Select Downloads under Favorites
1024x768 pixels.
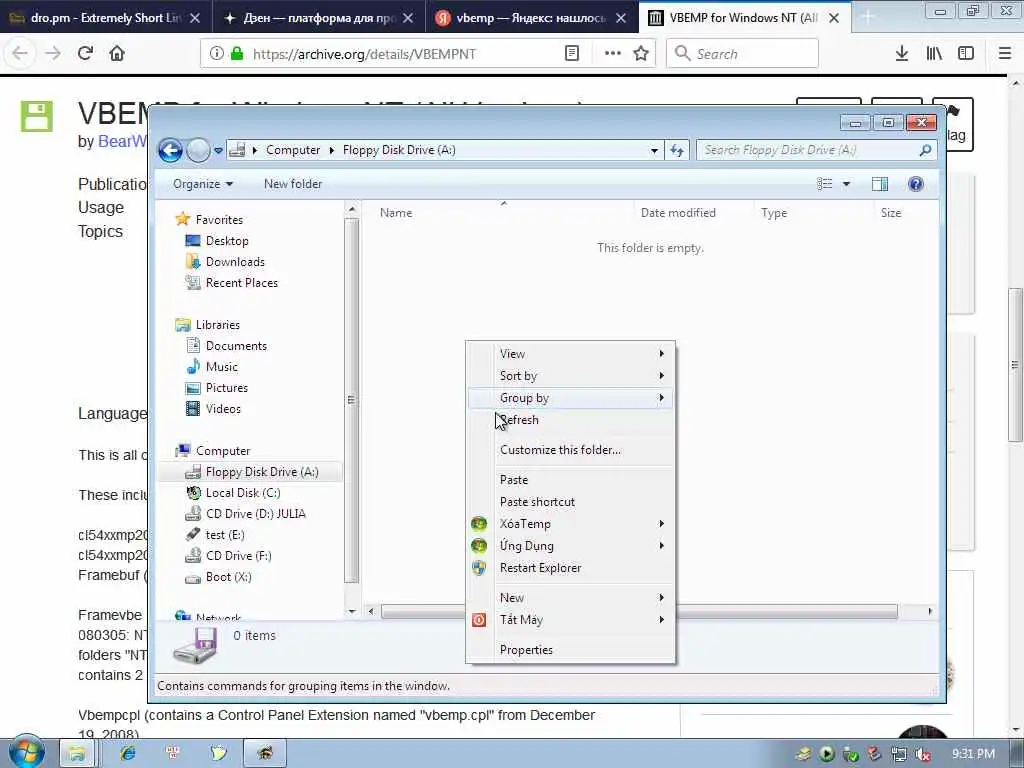tap(235, 262)
